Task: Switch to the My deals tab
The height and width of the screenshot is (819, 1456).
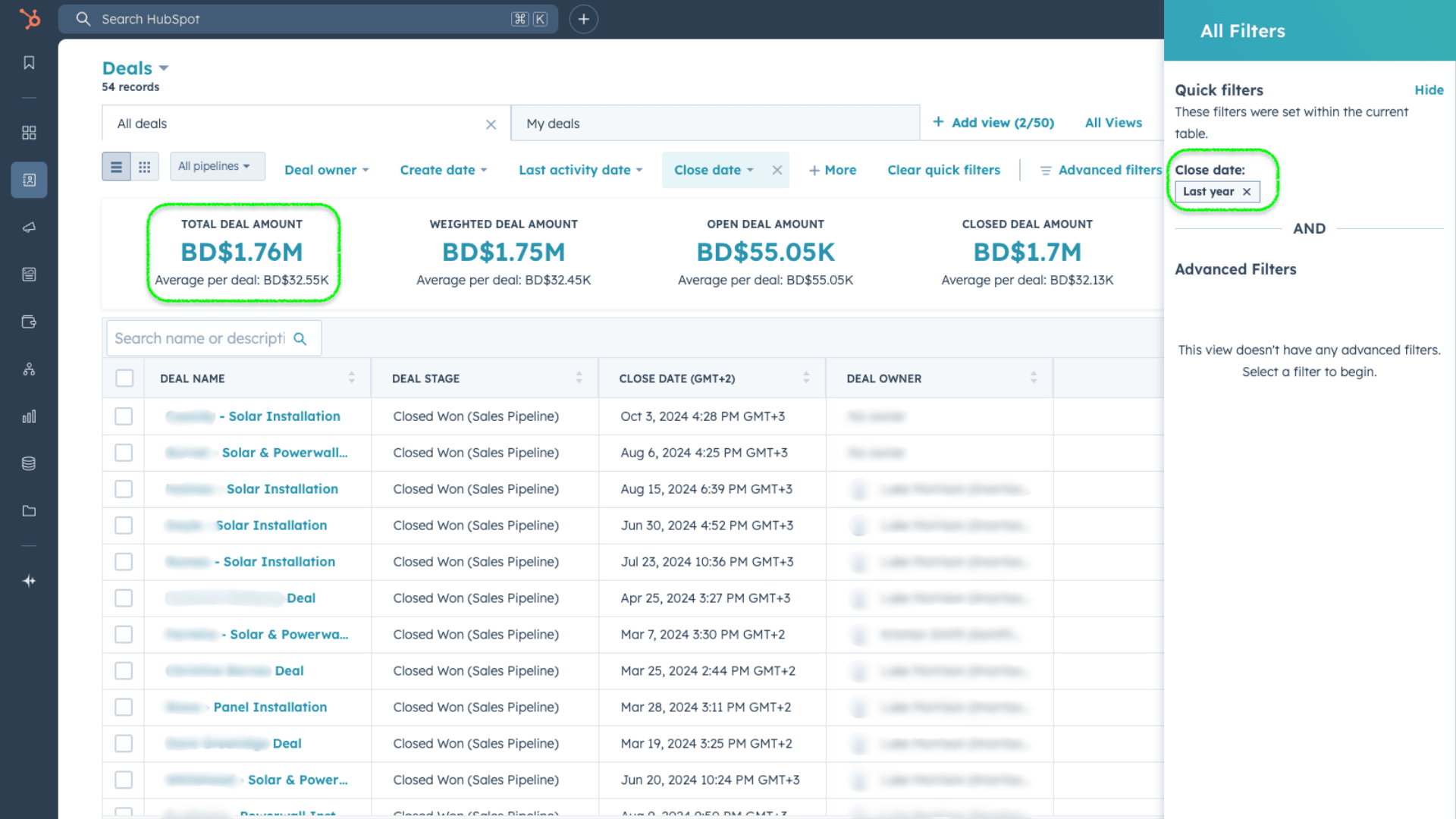Action: pyautogui.click(x=715, y=124)
